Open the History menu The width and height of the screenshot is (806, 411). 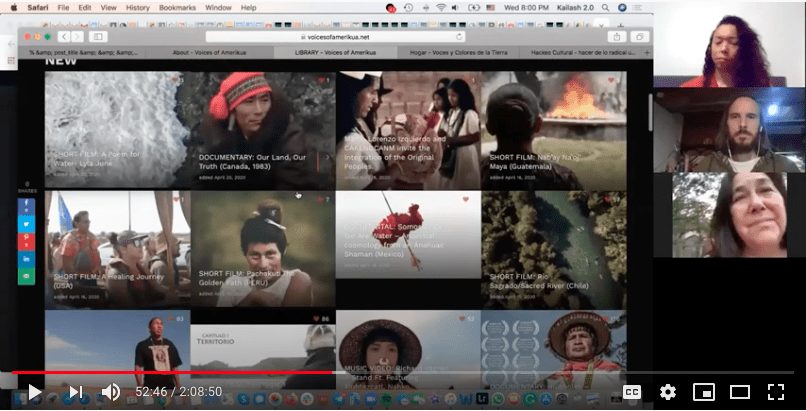[137, 8]
